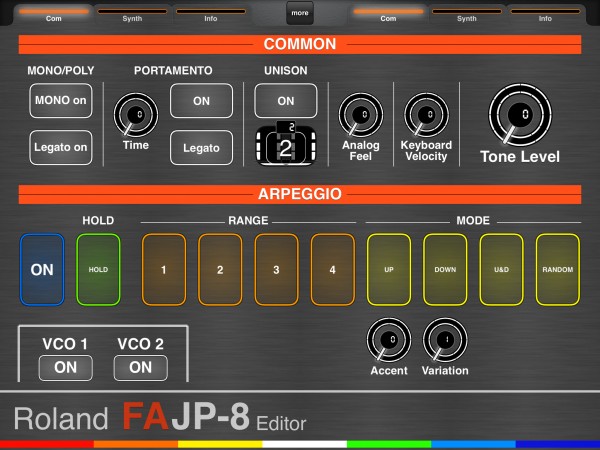
Task: Click the ARPEGGIO section header text
Action: (300, 194)
